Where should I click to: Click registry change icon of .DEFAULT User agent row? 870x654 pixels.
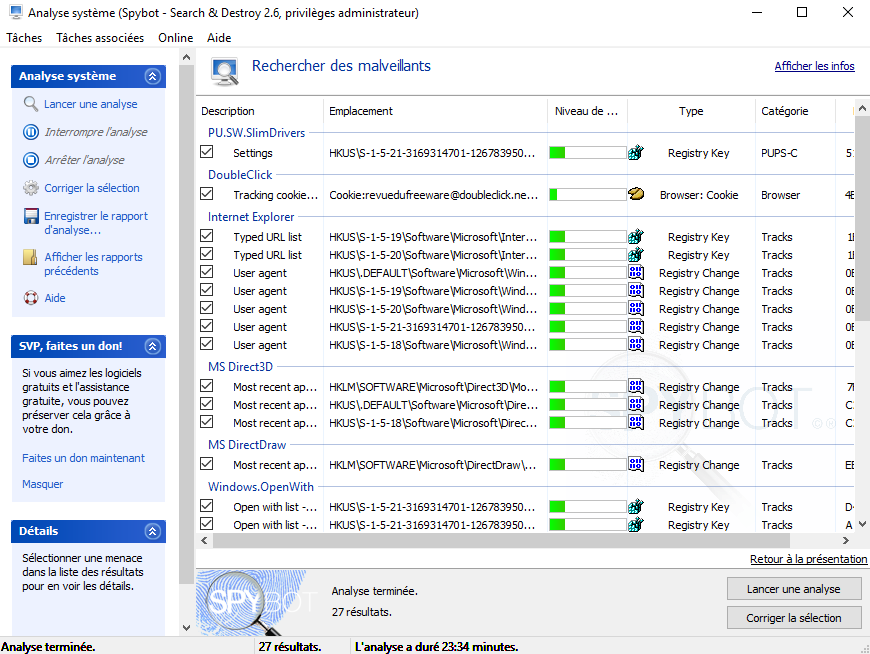click(636, 272)
